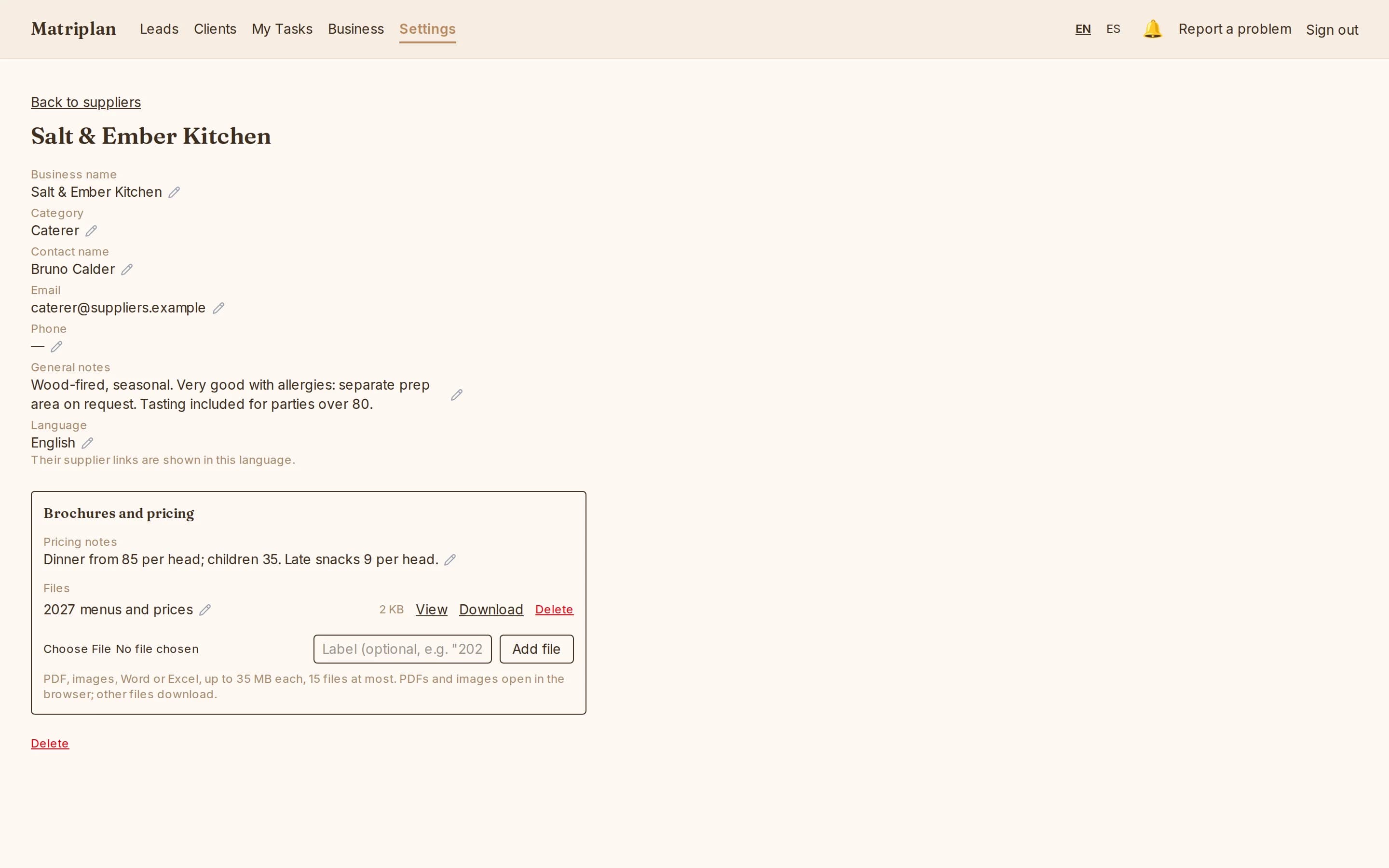Open the notifications bell
The width and height of the screenshot is (1389, 868).
pyautogui.click(x=1153, y=29)
